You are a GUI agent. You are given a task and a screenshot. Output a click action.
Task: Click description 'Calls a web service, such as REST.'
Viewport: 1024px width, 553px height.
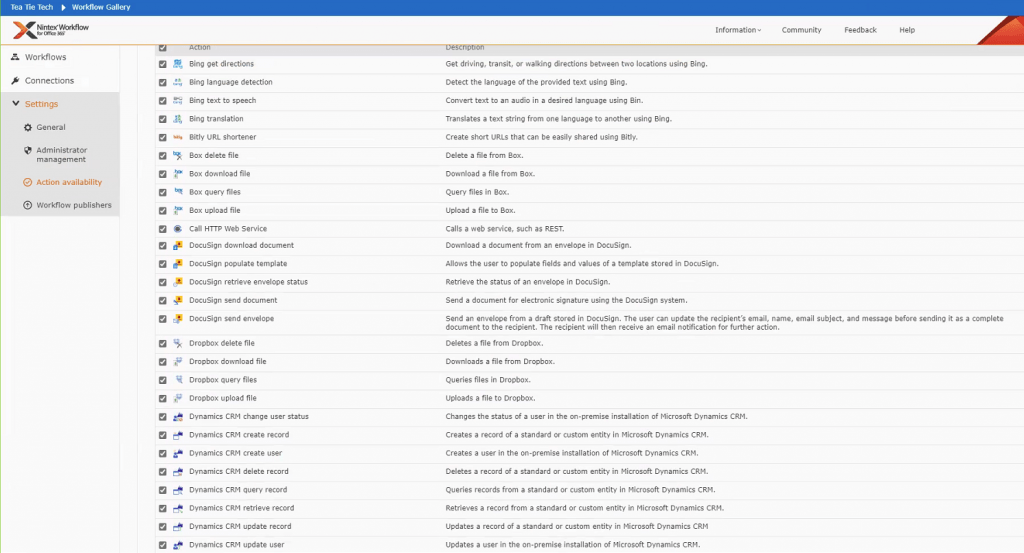pos(505,229)
